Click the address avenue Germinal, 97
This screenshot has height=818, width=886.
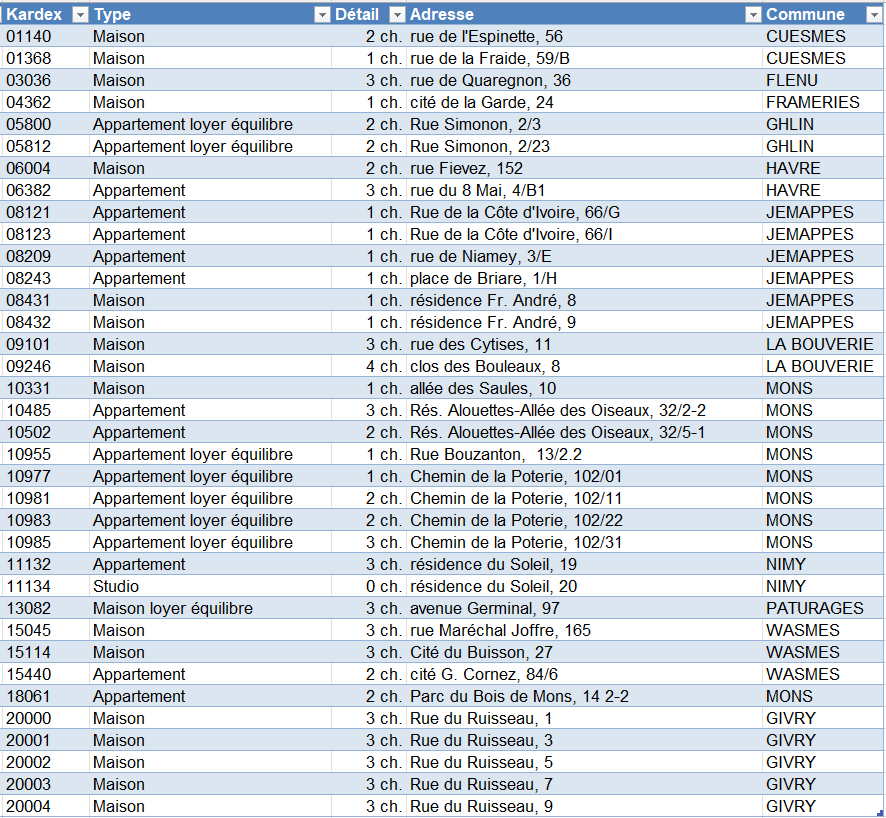(482, 608)
